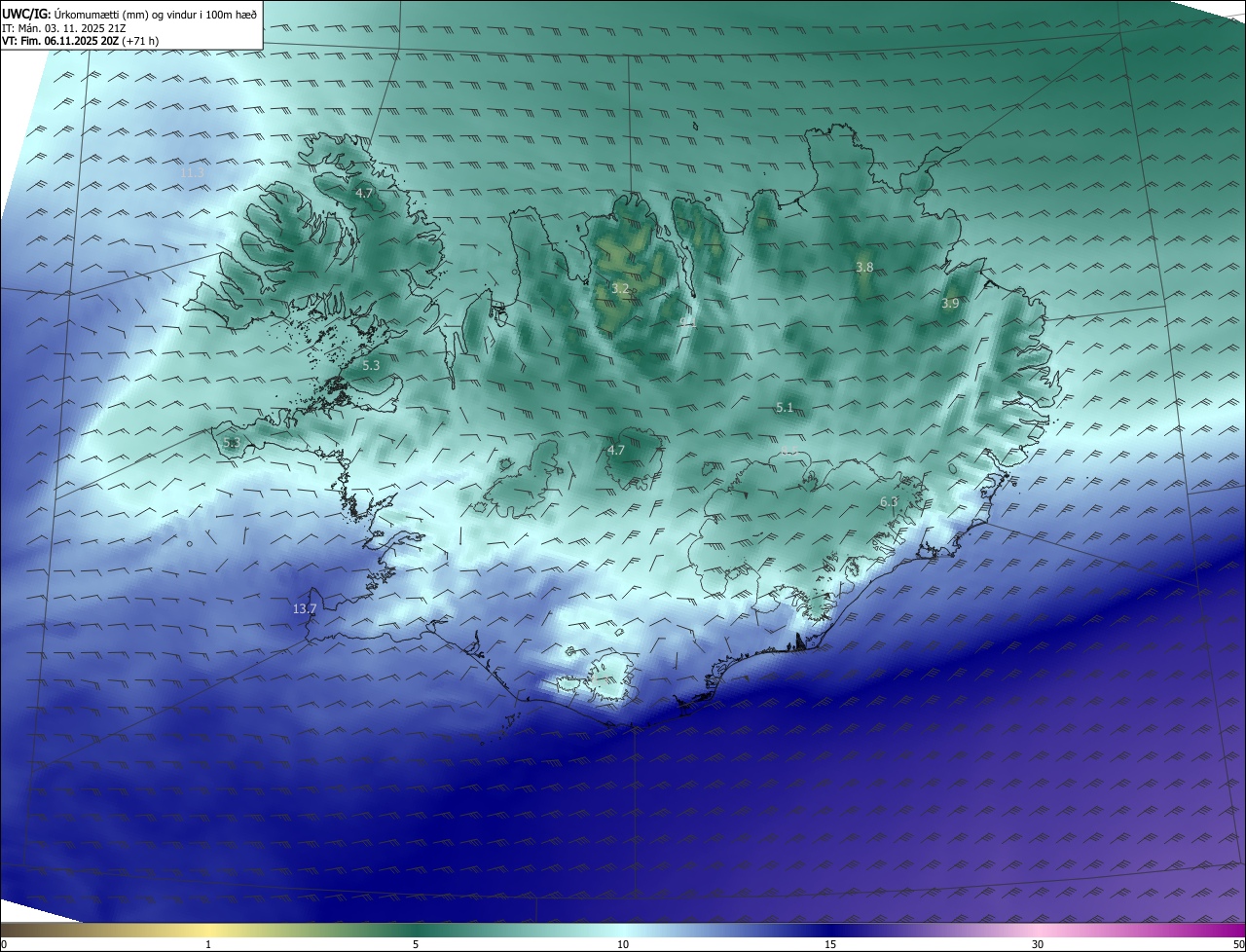Click the 4.7 value inside the Hofsjökull glacier outline
The width and height of the screenshot is (1246, 952).
[x=616, y=450]
